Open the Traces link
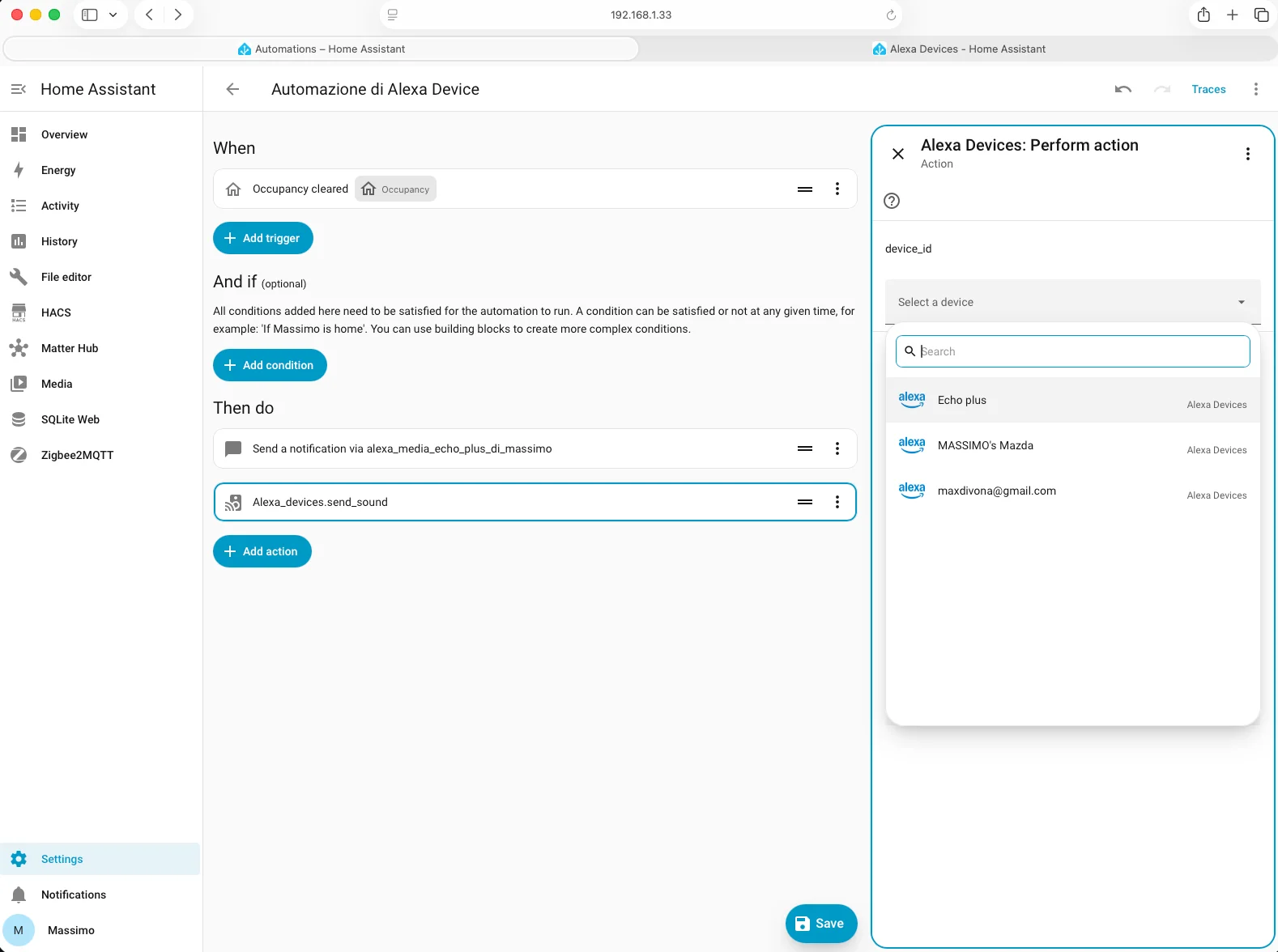 point(1208,89)
